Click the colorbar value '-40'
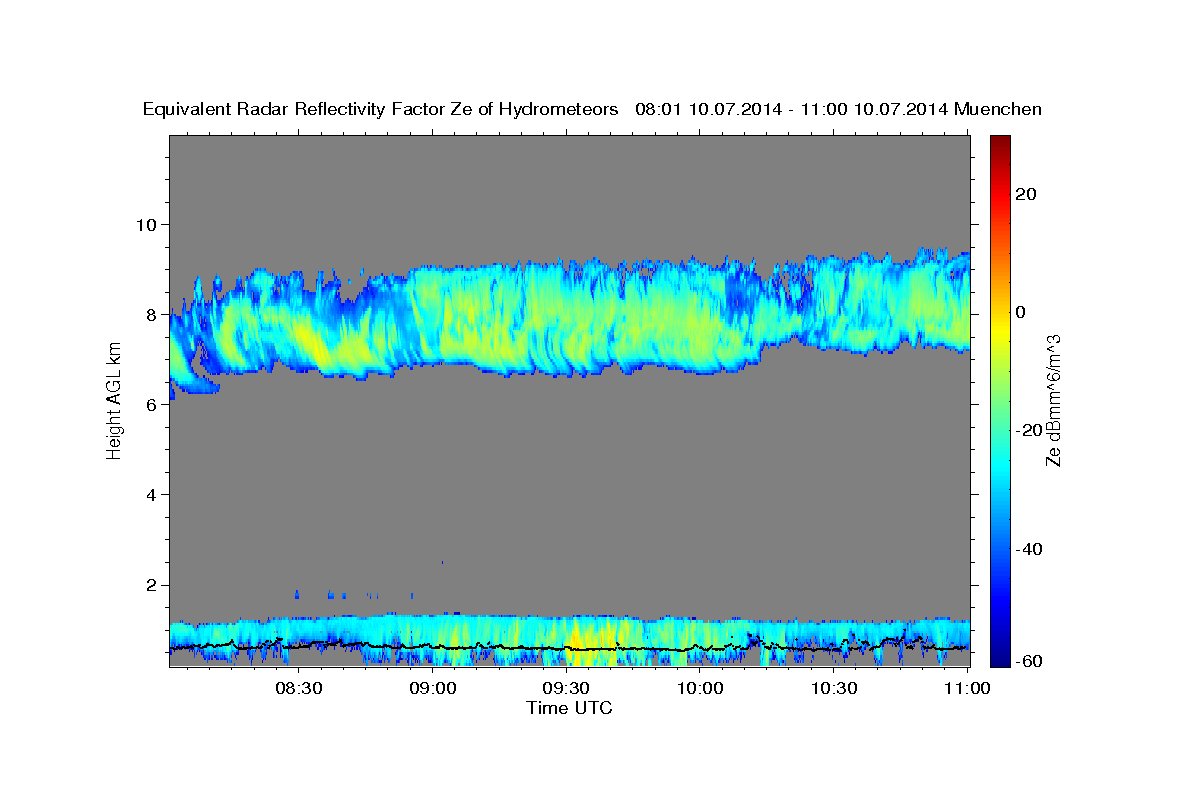This screenshot has height=800, width=1200. tap(1029, 549)
